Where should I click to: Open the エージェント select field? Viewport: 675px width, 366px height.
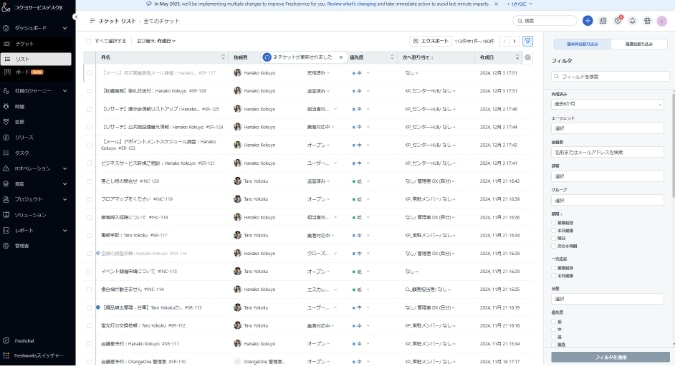click(x=607, y=128)
